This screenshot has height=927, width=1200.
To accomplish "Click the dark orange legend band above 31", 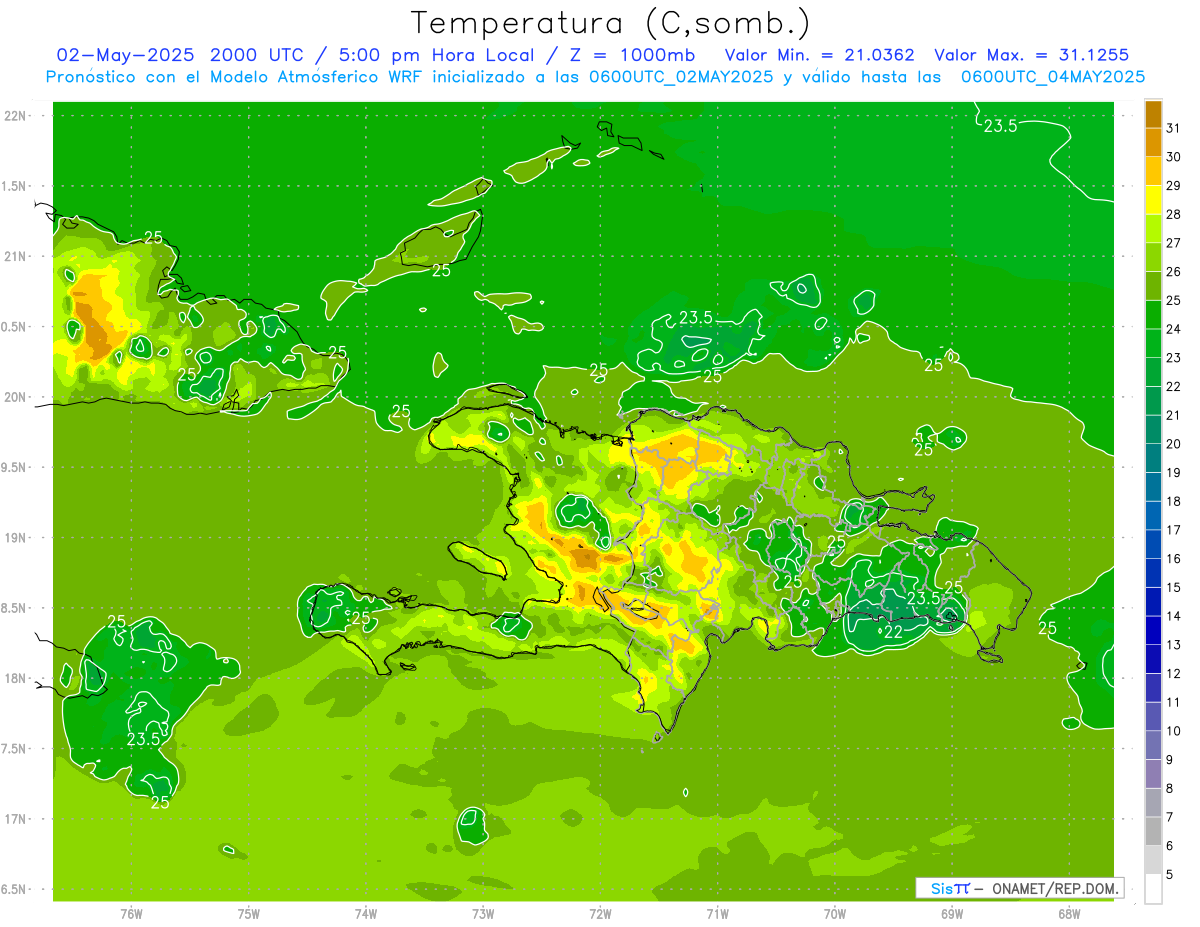I will 1153,114.
